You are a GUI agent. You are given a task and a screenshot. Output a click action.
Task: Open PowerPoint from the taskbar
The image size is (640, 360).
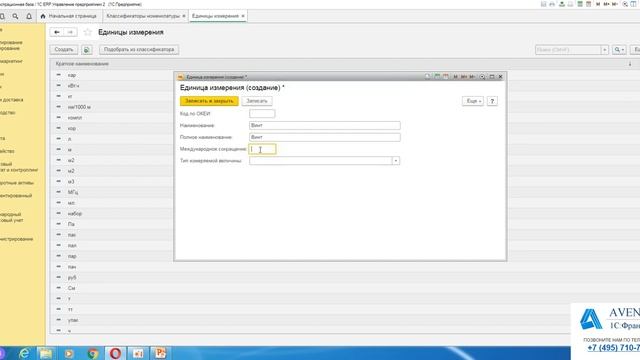(x=160, y=353)
